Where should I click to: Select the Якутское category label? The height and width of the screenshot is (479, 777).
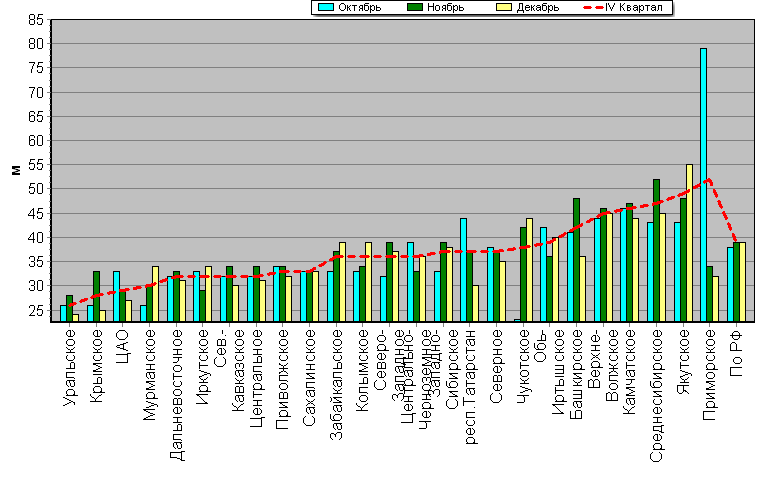pyautogui.click(x=683, y=362)
